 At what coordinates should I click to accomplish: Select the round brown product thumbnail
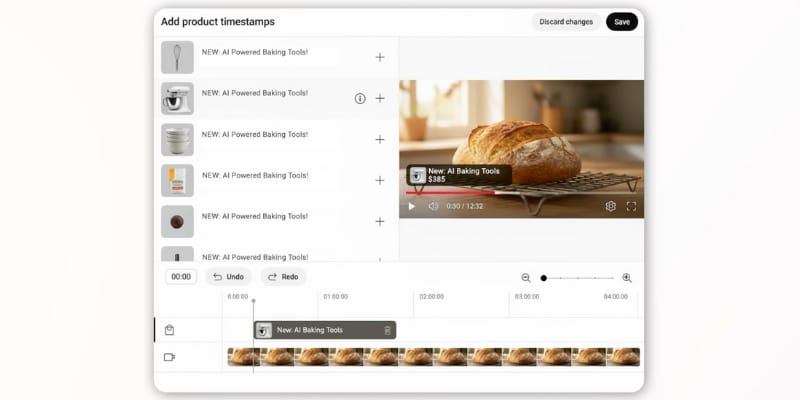pyautogui.click(x=178, y=221)
